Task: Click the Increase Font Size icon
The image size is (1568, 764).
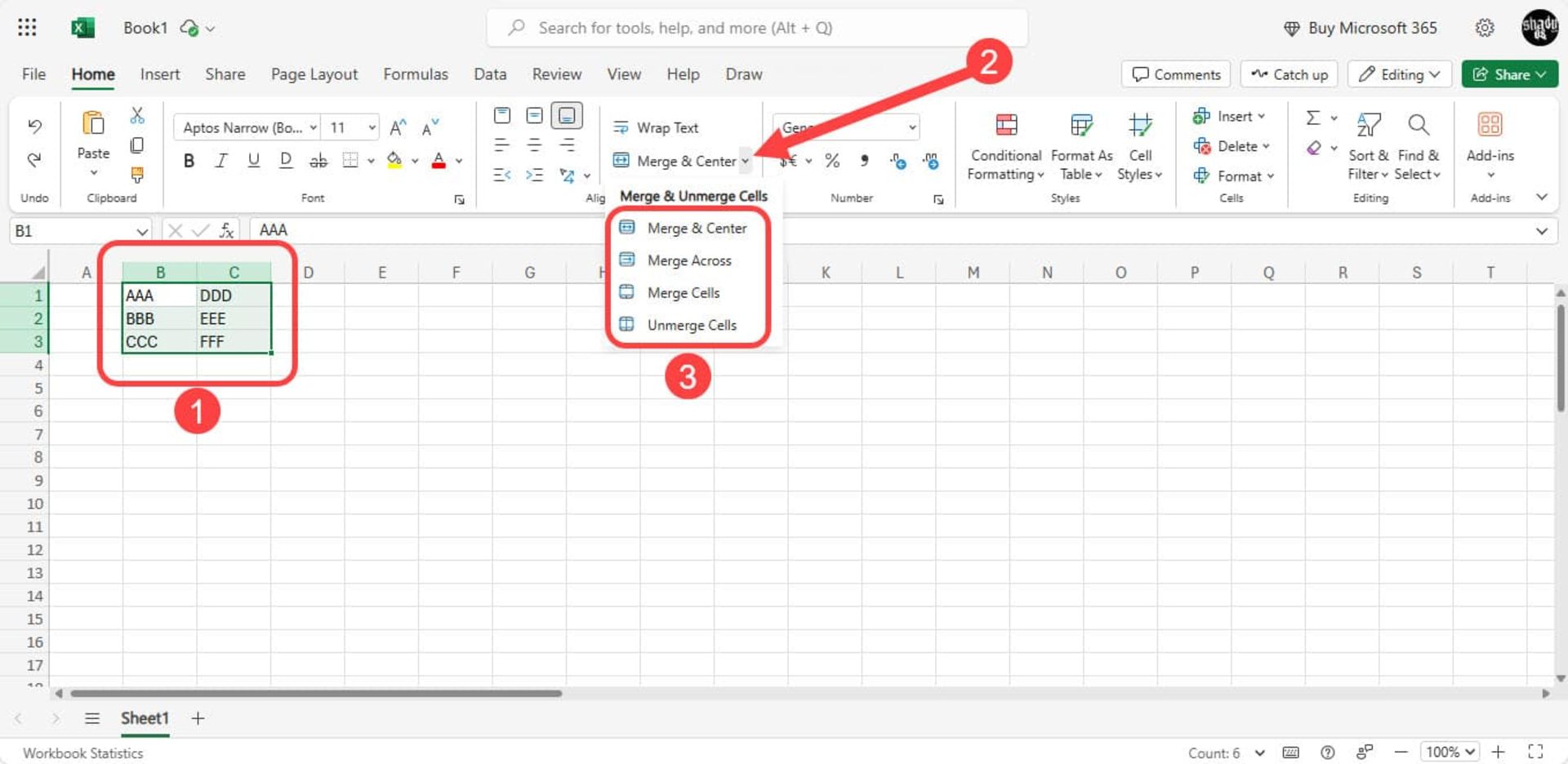Action: (398, 128)
